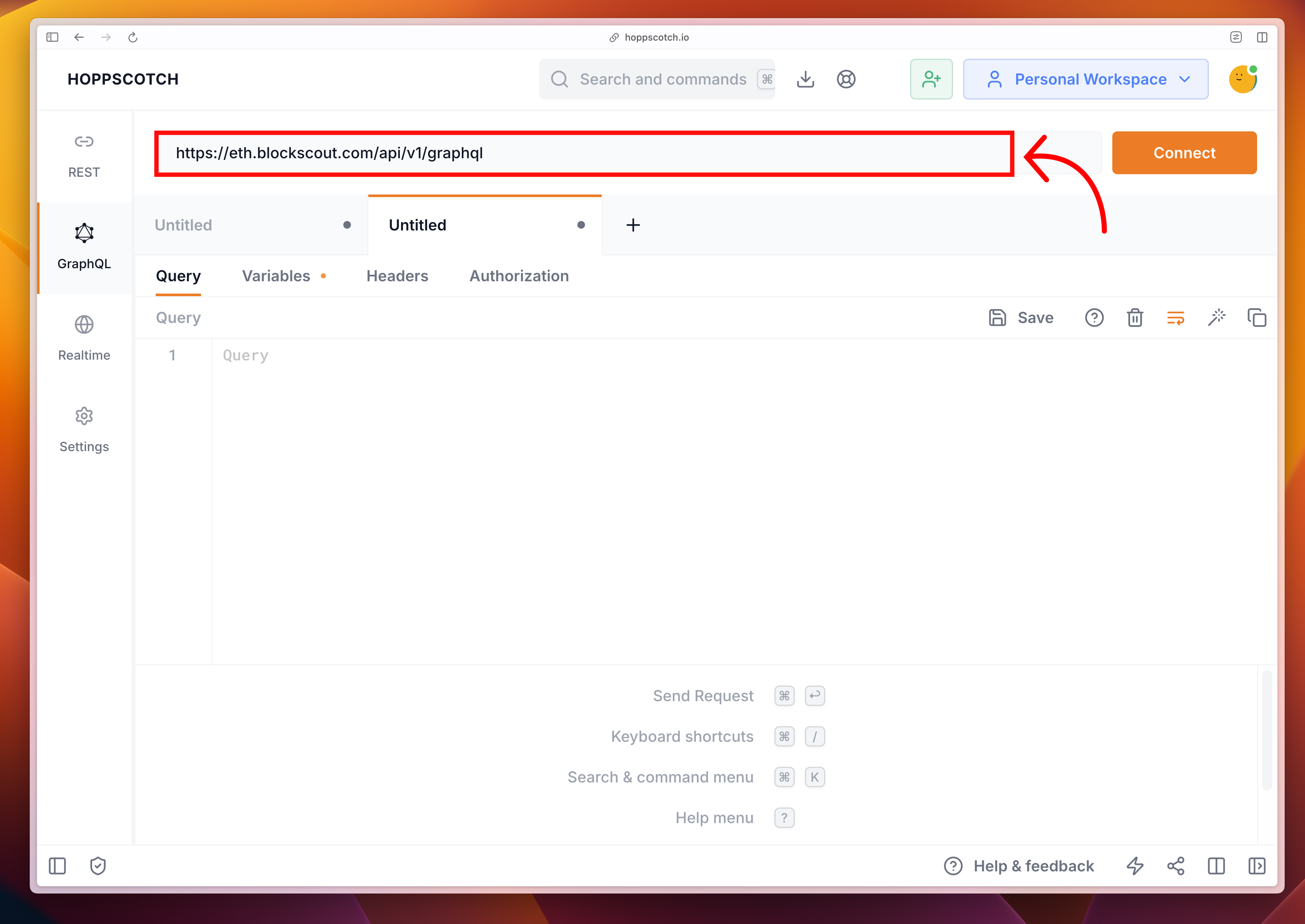Click the HOPPSCOTCH logo text

(123, 79)
